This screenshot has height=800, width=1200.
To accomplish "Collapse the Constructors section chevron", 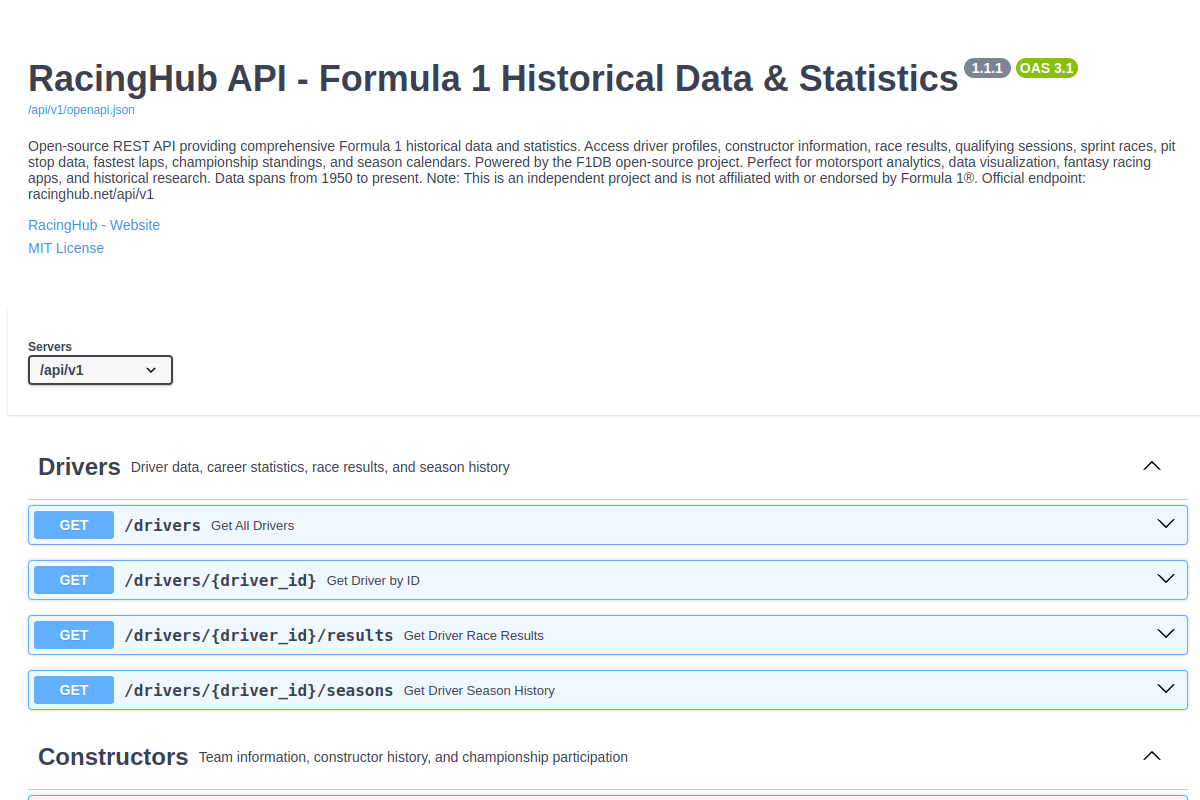I will (1152, 756).
